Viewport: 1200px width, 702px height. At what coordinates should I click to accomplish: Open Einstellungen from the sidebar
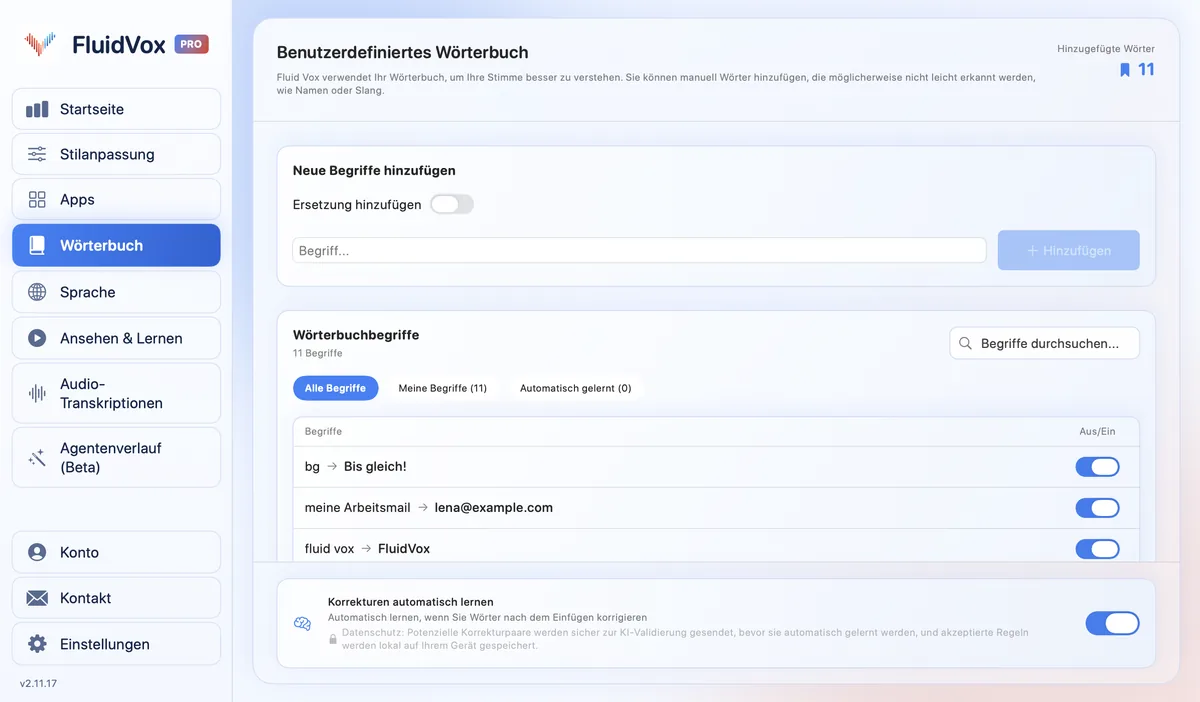pyautogui.click(x=116, y=644)
